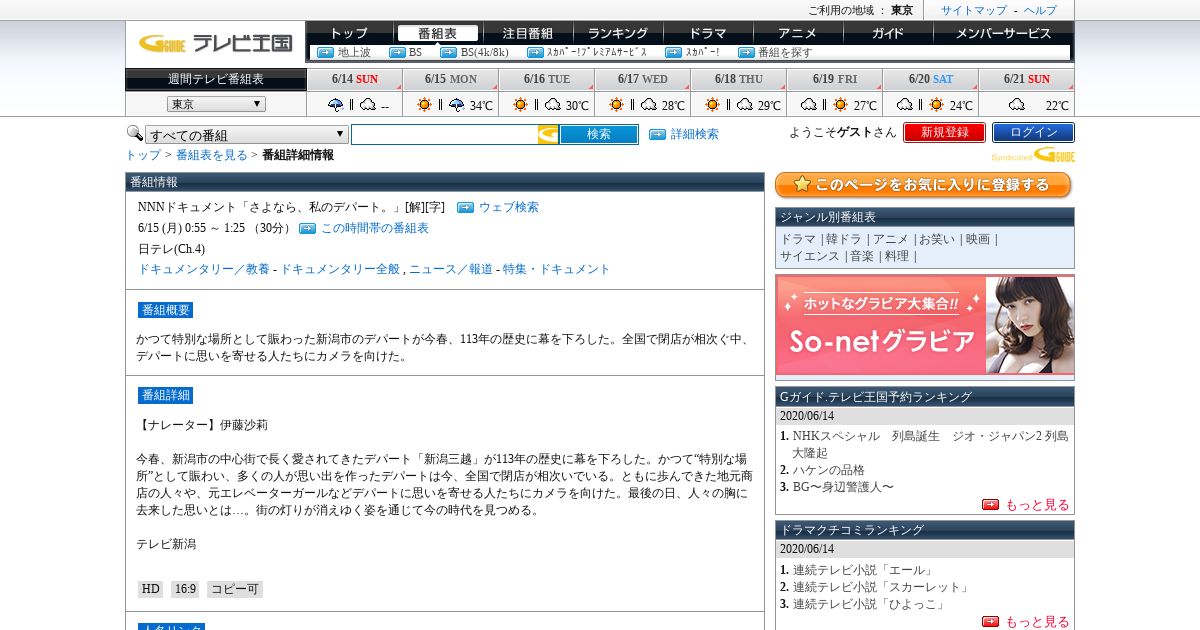Click star icon on favorite registration banner
The width and height of the screenshot is (1200, 630).
802,185
